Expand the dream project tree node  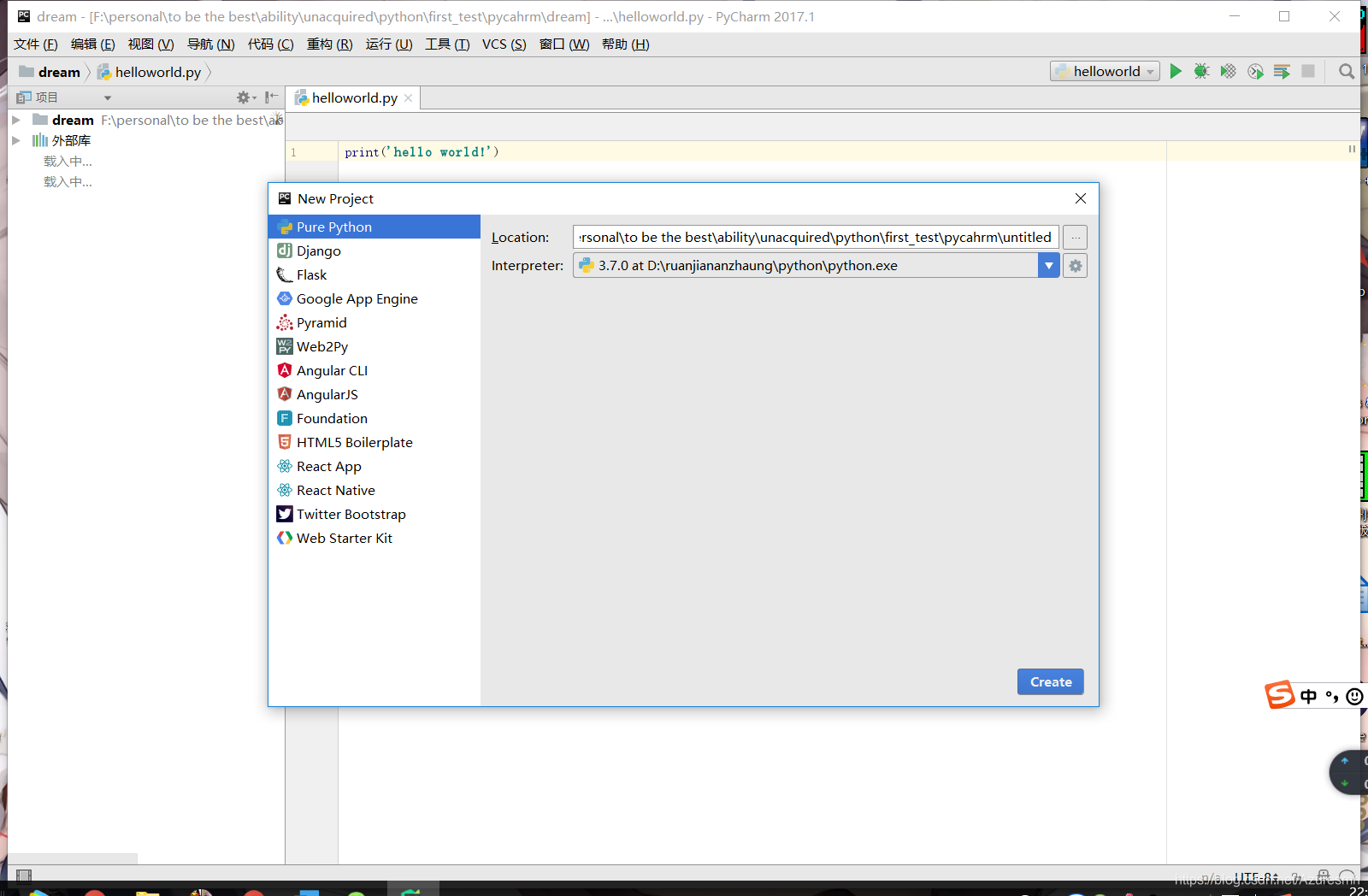coord(16,120)
